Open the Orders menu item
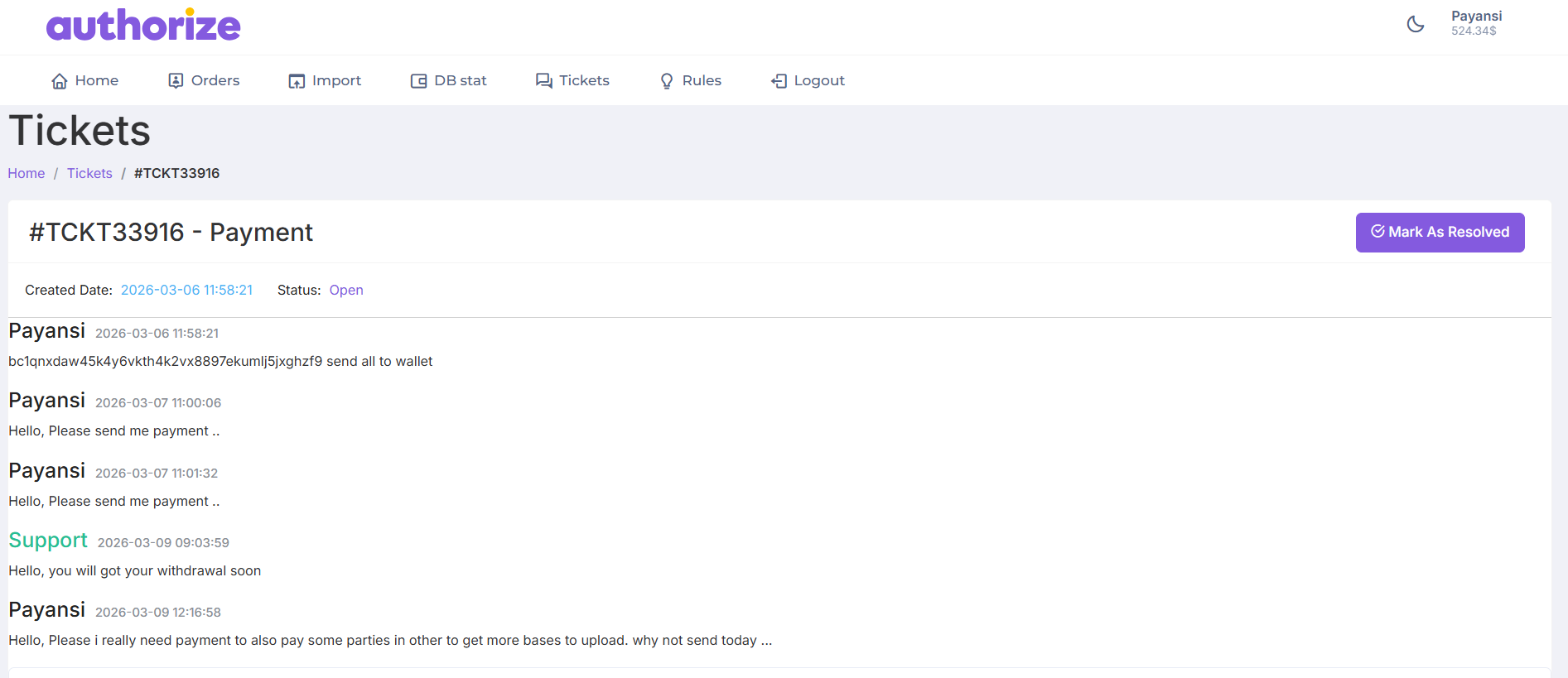This screenshot has width=1568, height=678. pyautogui.click(x=215, y=80)
